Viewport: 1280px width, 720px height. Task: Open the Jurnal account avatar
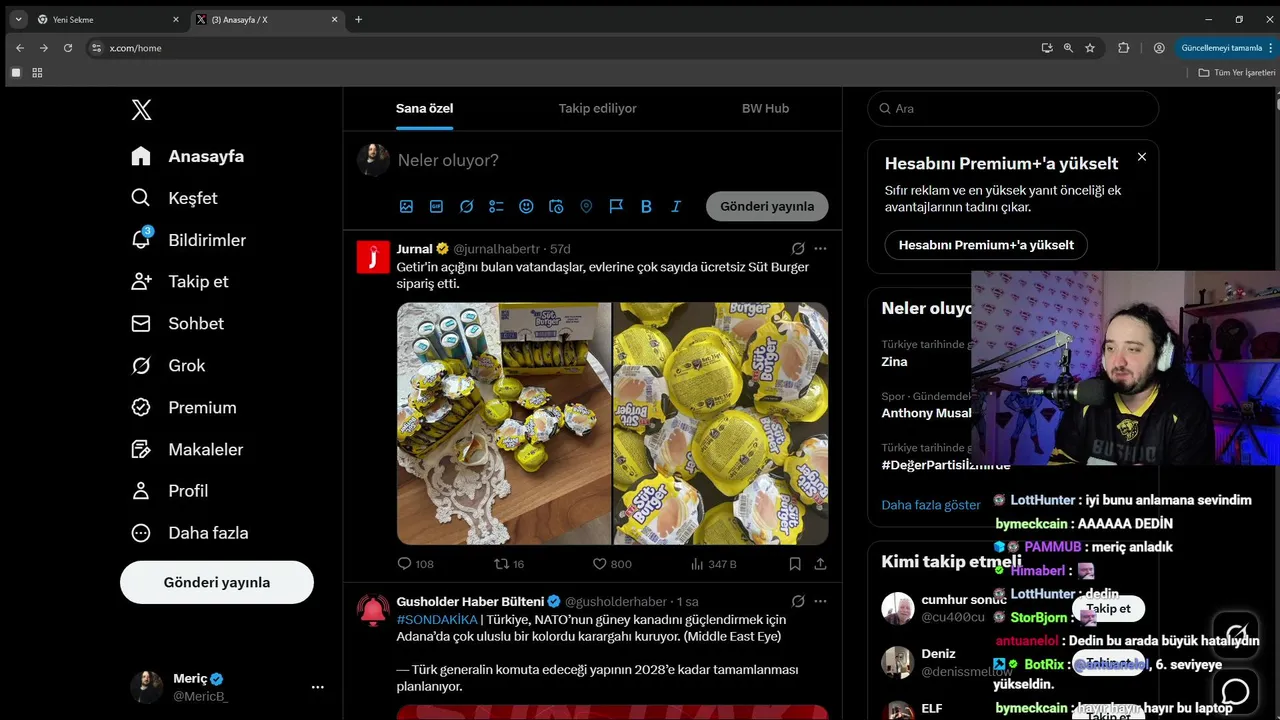click(373, 257)
